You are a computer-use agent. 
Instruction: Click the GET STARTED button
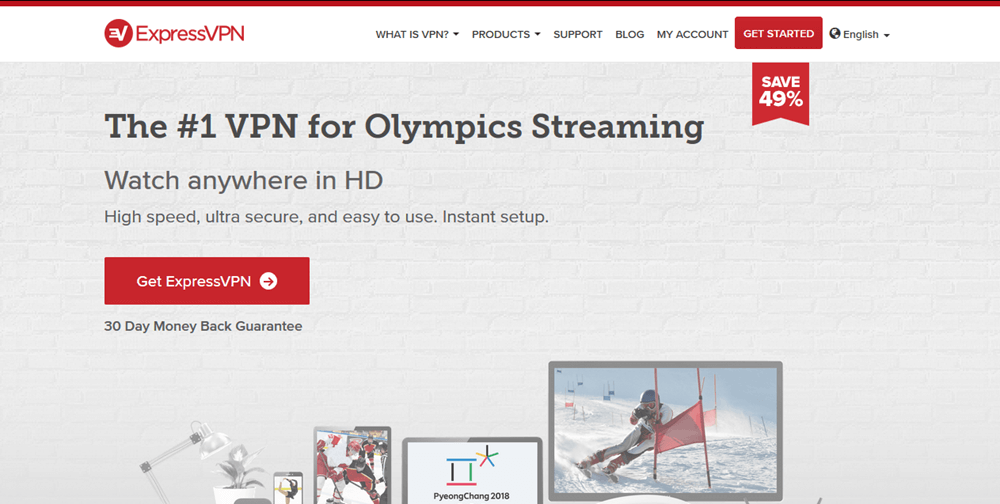click(779, 33)
